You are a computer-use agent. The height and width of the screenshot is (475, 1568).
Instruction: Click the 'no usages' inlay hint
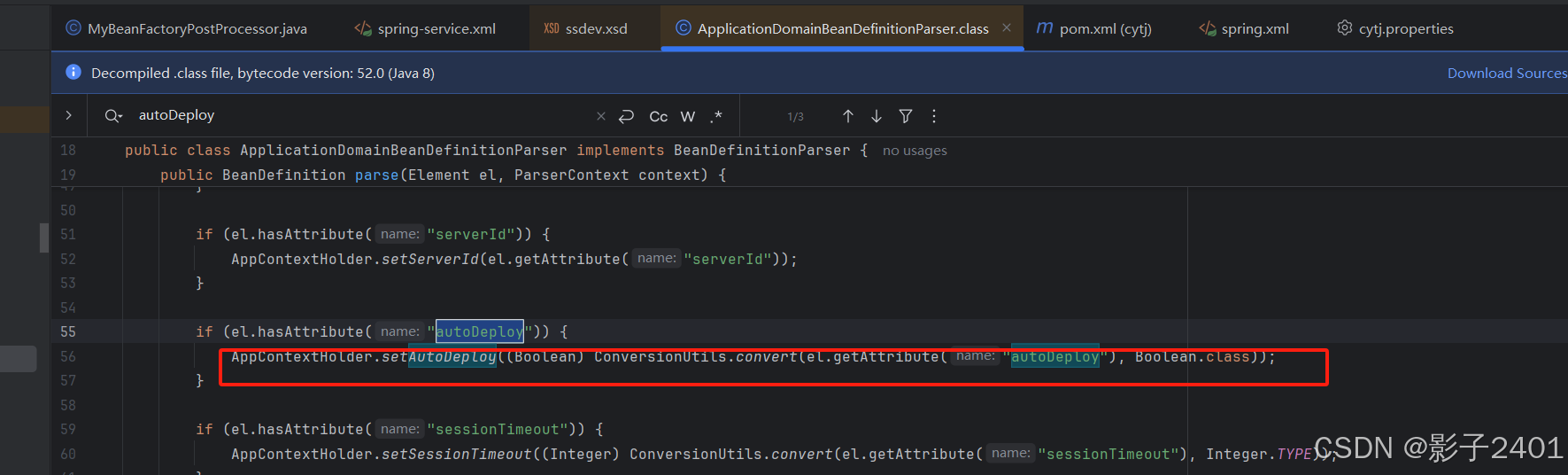pyautogui.click(x=915, y=151)
